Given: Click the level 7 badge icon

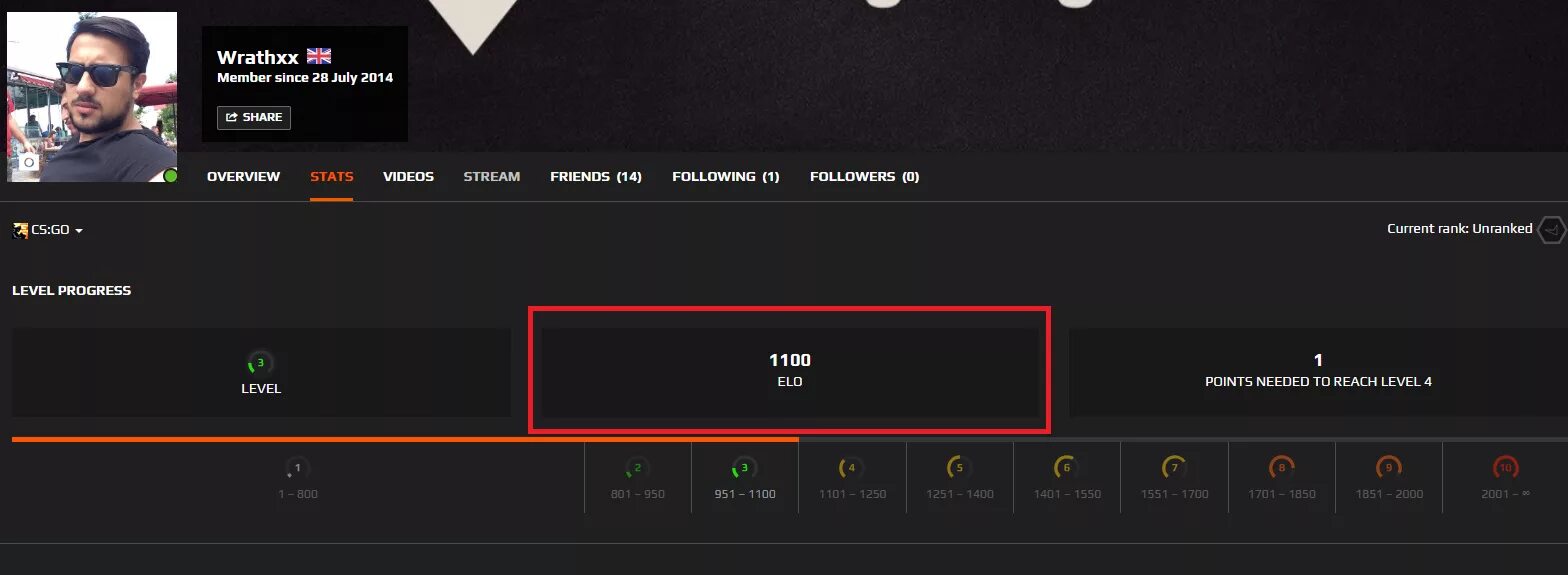Looking at the screenshot, I should click(1174, 467).
